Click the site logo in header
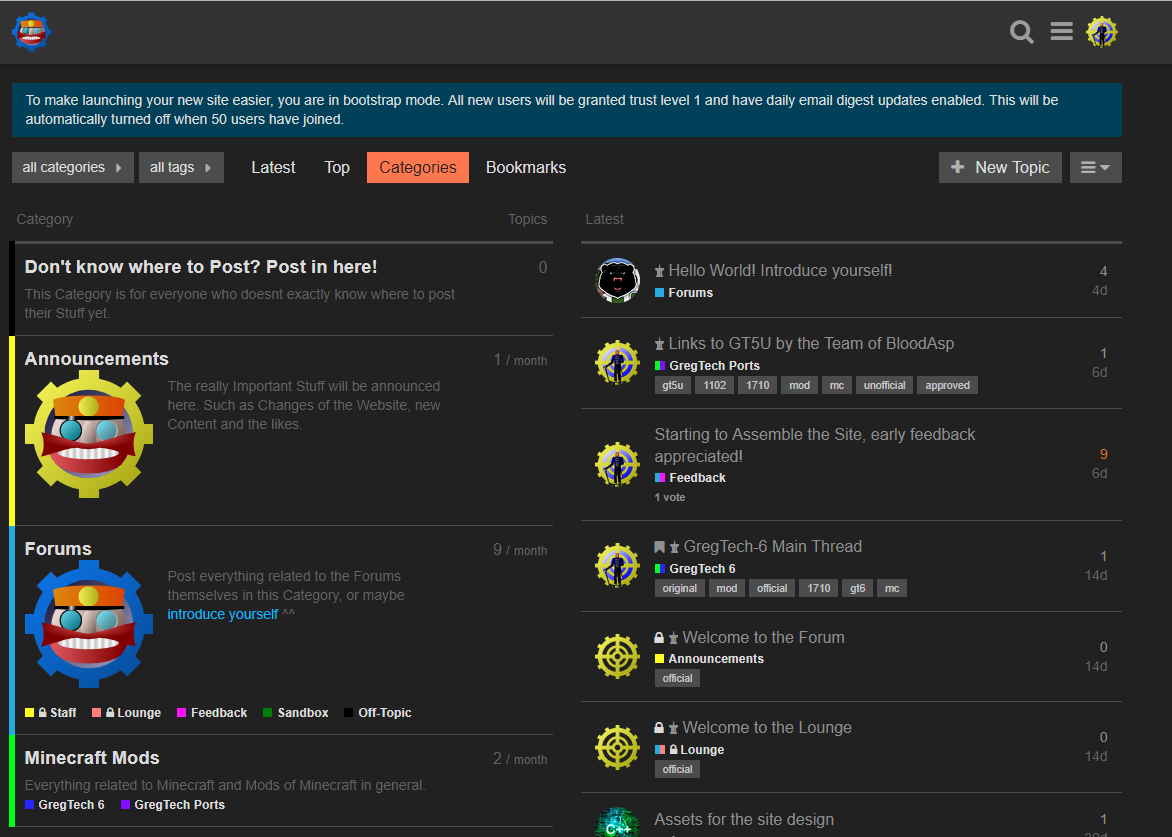Viewport: 1172px width, 837px height. click(31, 32)
